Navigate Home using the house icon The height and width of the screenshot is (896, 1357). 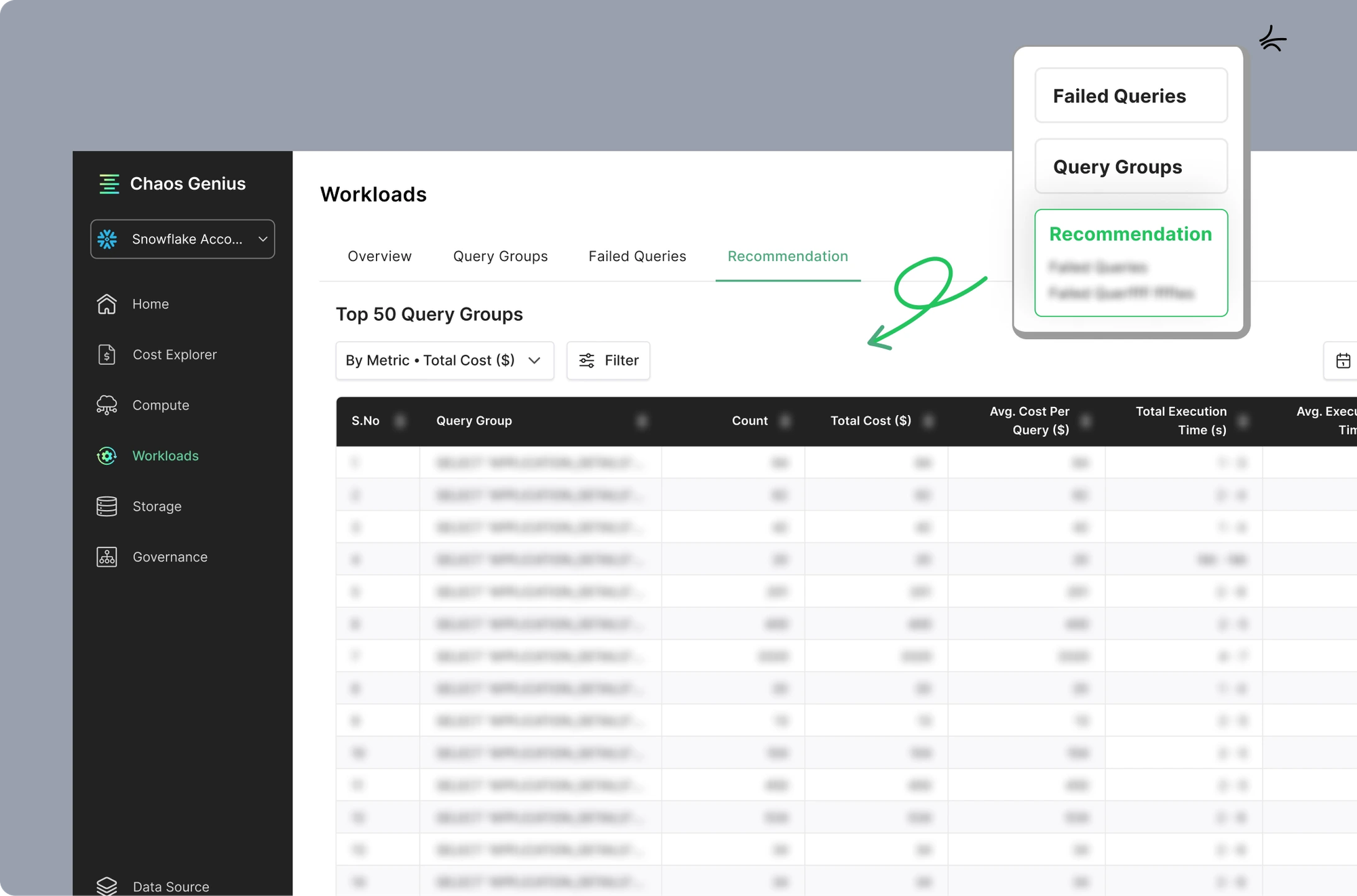tap(107, 304)
